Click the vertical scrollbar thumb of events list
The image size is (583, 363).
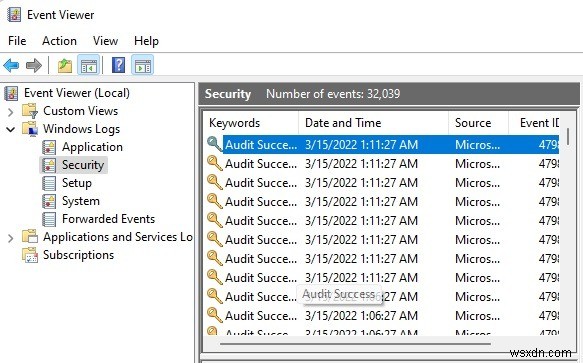pyautogui.click(x=567, y=136)
